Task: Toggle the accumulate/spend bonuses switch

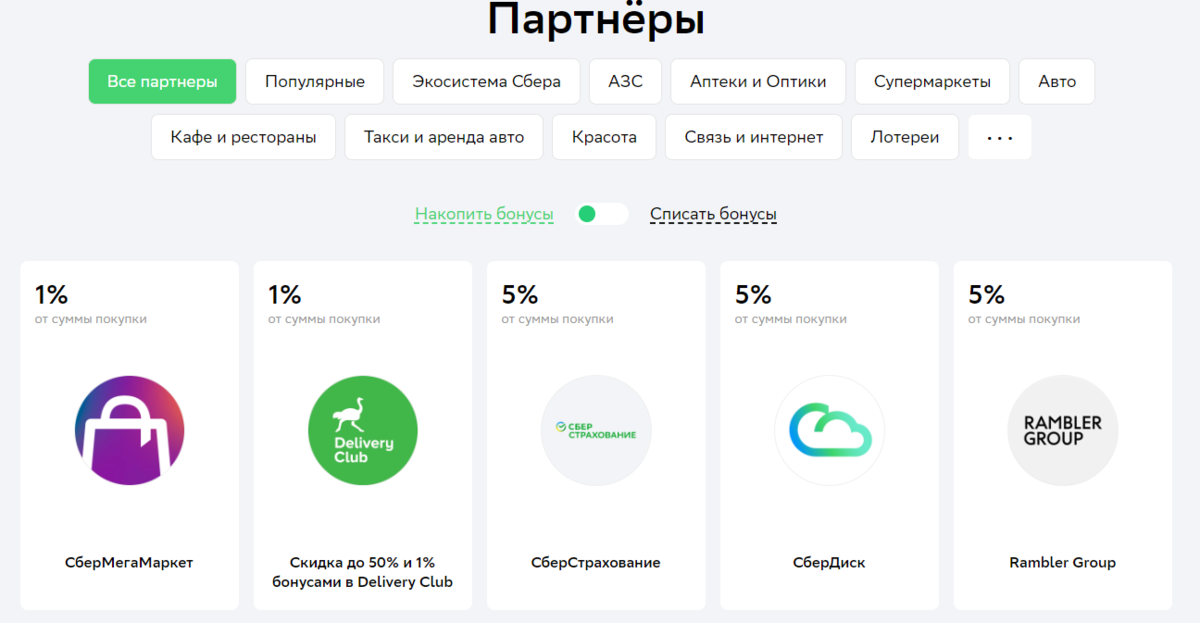Action: pyautogui.click(x=602, y=214)
